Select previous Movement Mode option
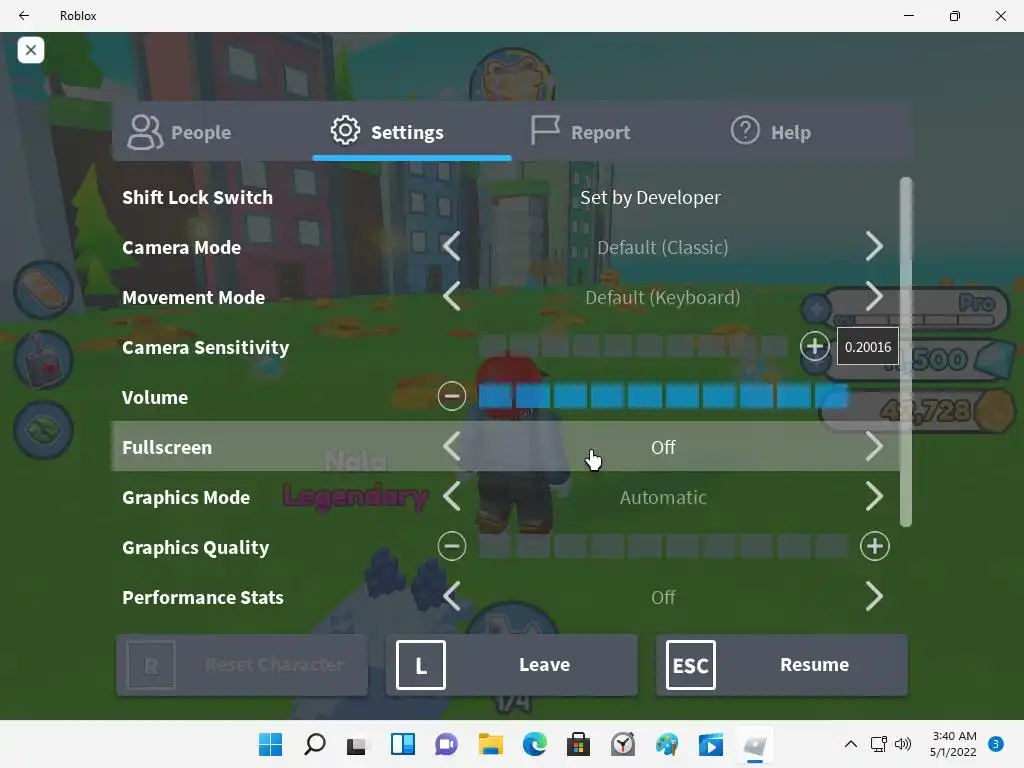Viewport: 1024px width, 768px height. pyautogui.click(x=452, y=297)
